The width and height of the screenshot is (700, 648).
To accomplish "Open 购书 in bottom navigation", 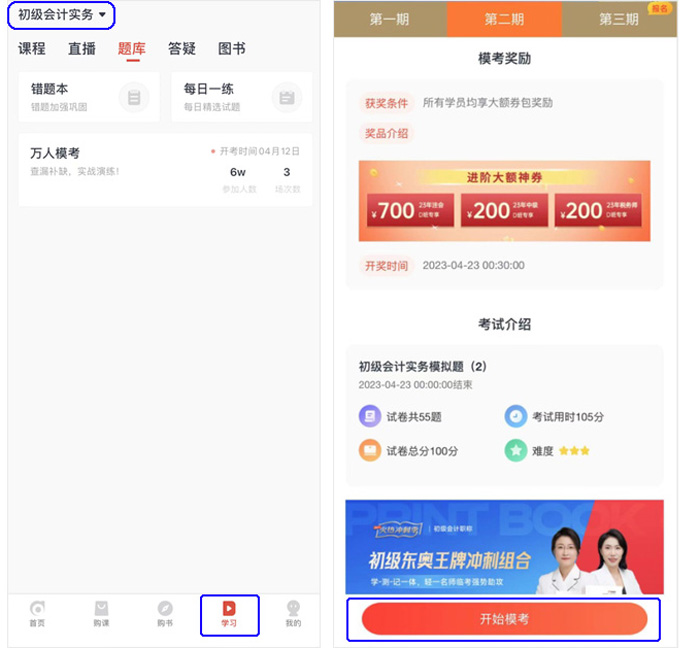I will coord(165,609).
